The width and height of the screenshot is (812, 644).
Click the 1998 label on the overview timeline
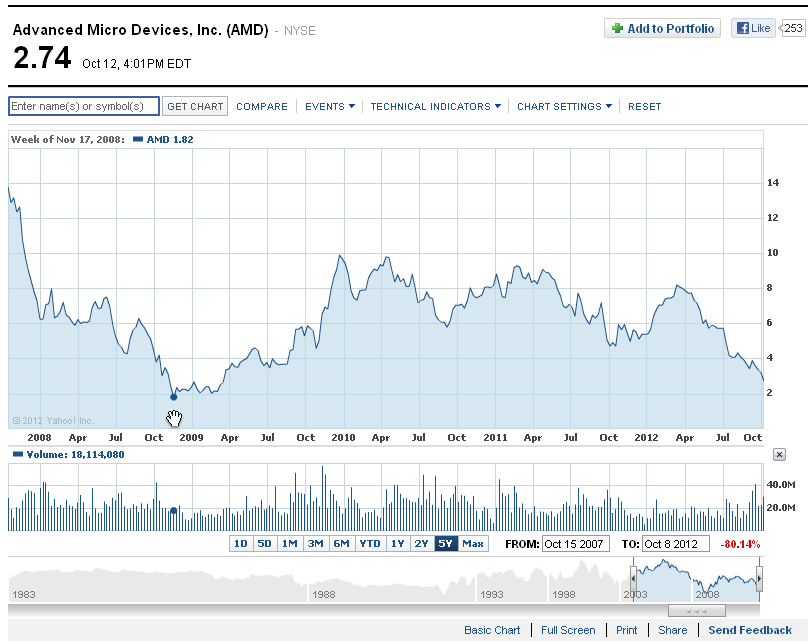pyautogui.click(x=563, y=594)
